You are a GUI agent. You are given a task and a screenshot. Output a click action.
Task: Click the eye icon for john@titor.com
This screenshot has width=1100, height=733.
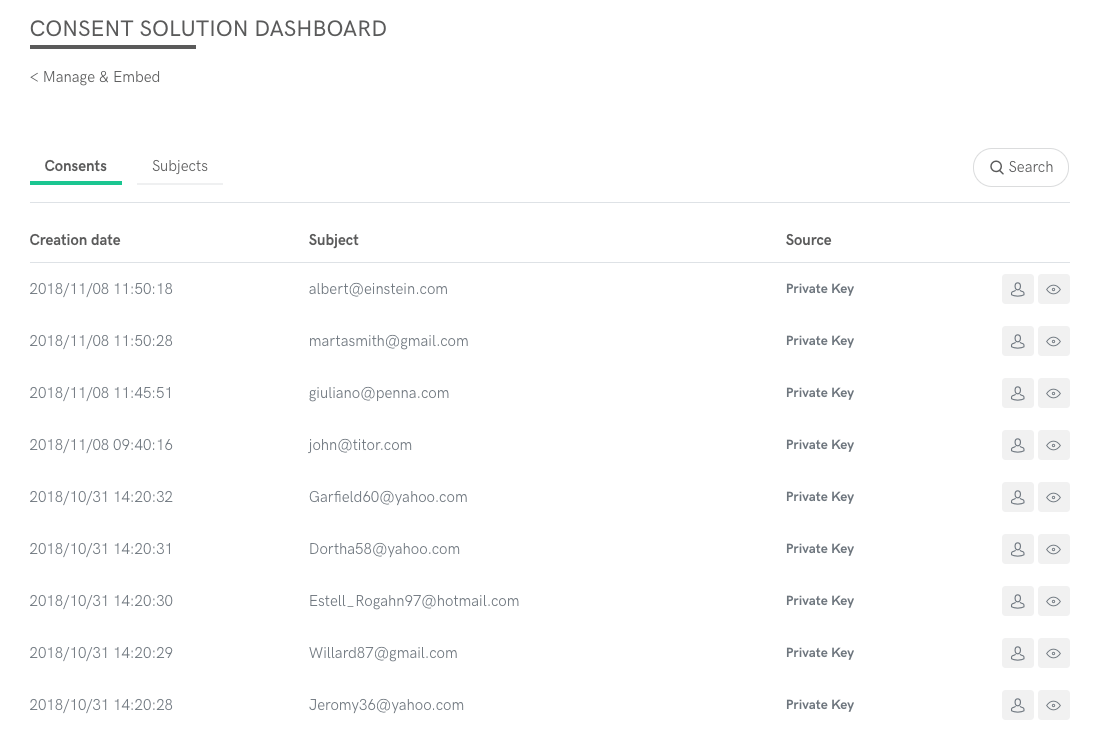click(x=1054, y=445)
